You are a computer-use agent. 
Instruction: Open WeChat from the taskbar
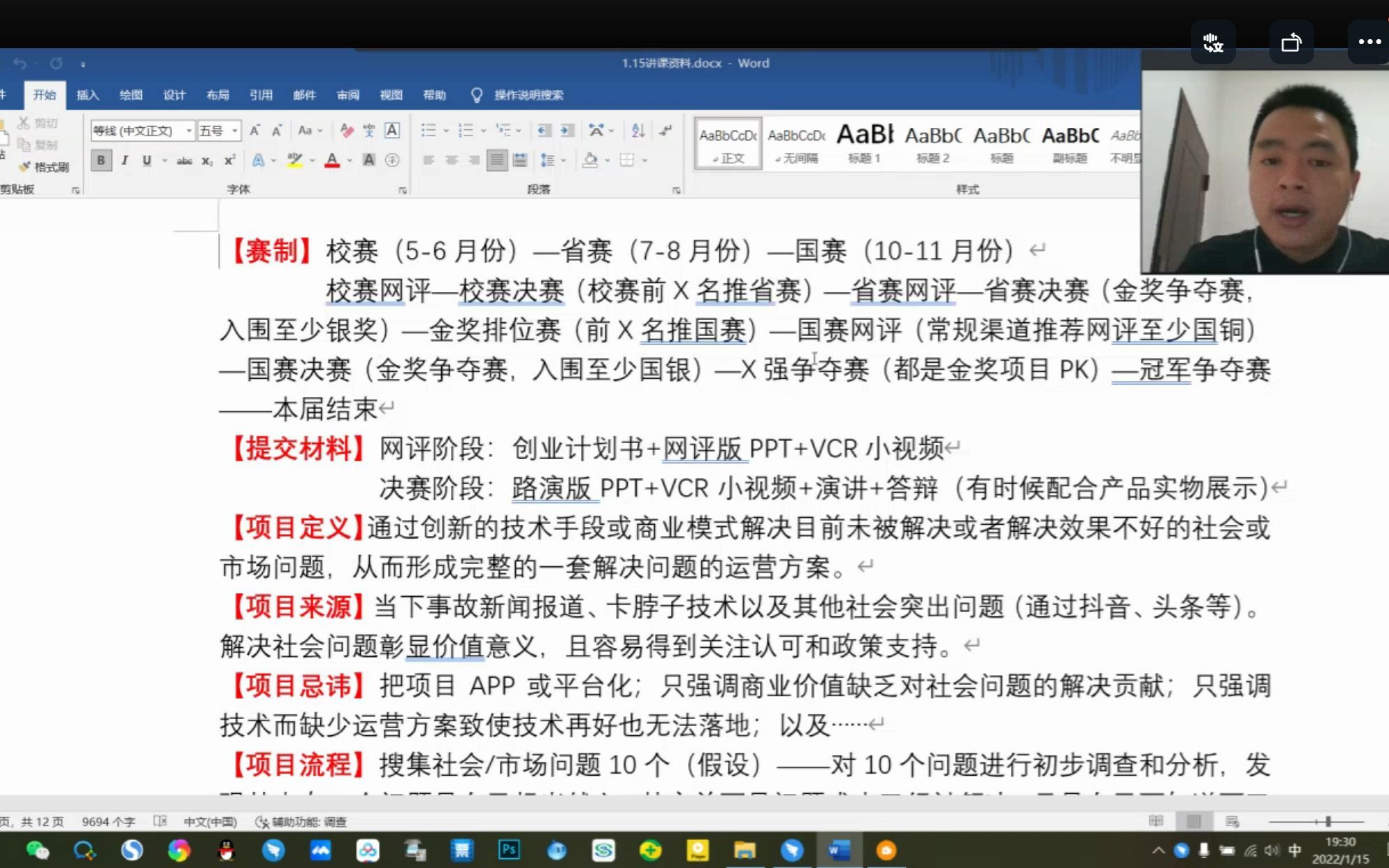click(x=37, y=851)
